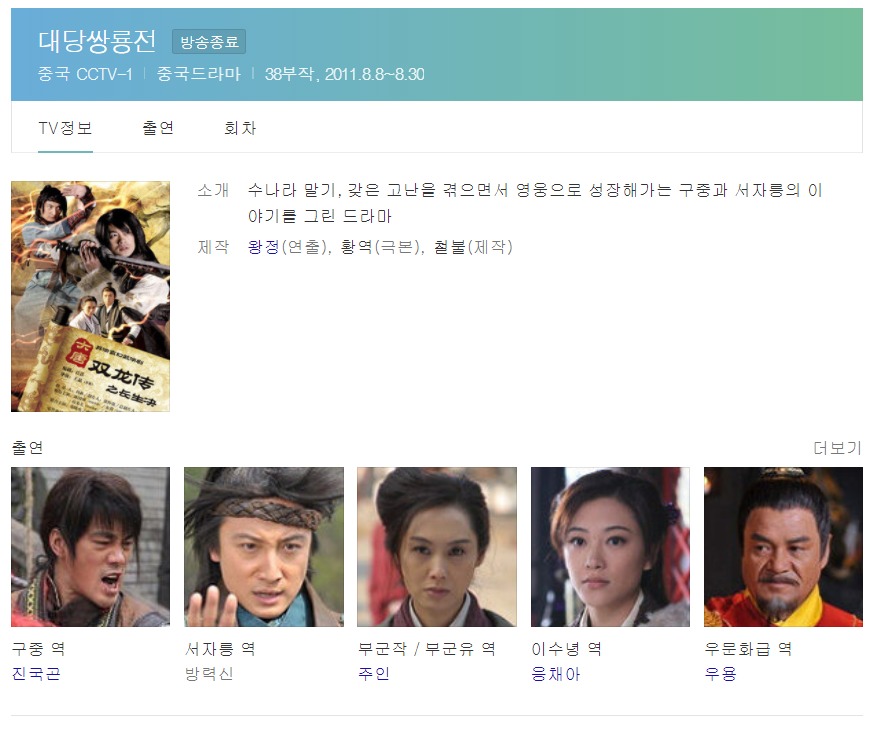
Task: Click 더보기 to see more cast
Action: tap(837, 447)
